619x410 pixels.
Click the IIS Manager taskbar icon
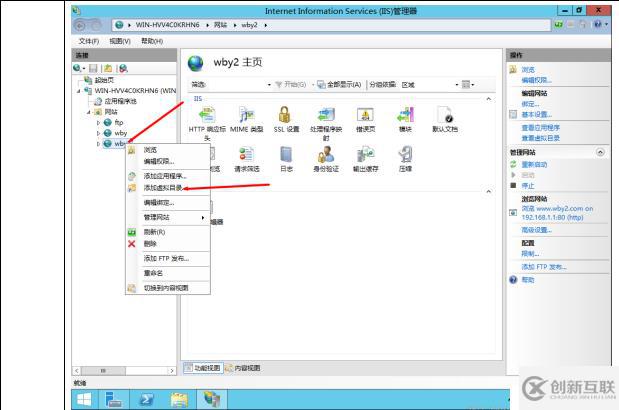212,399
